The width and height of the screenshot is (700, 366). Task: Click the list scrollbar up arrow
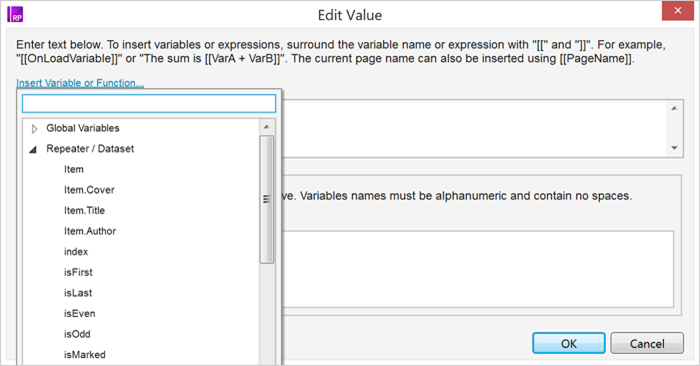(x=267, y=127)
